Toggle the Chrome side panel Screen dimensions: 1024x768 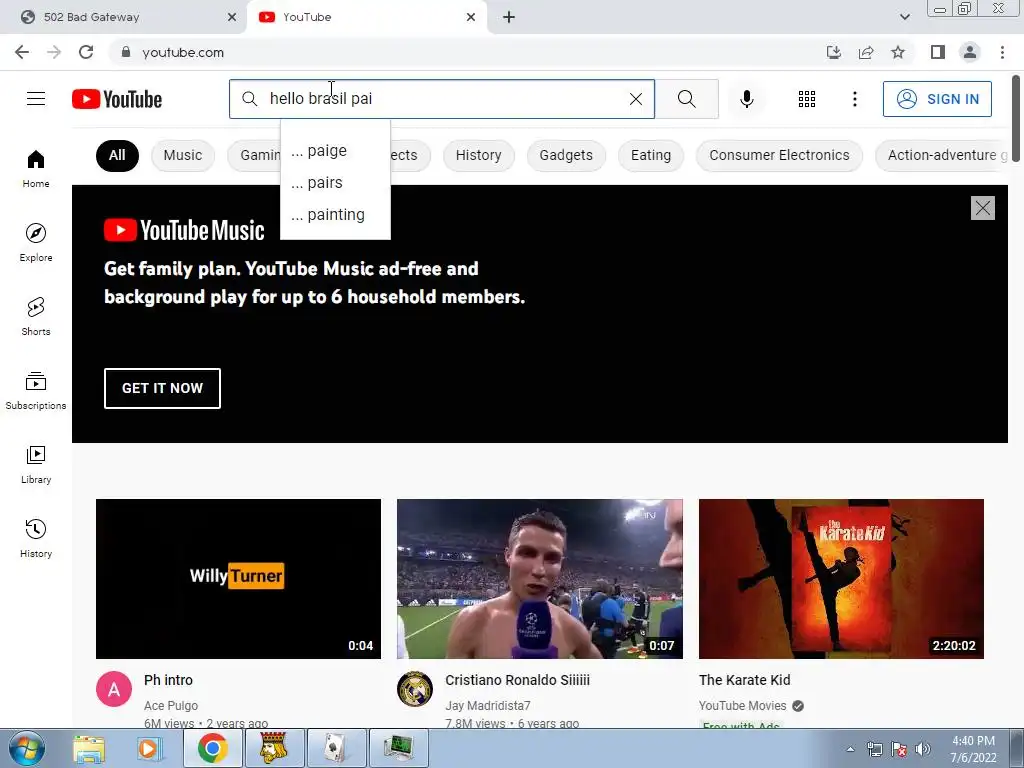pyautogui.click(x=938, y=52)
